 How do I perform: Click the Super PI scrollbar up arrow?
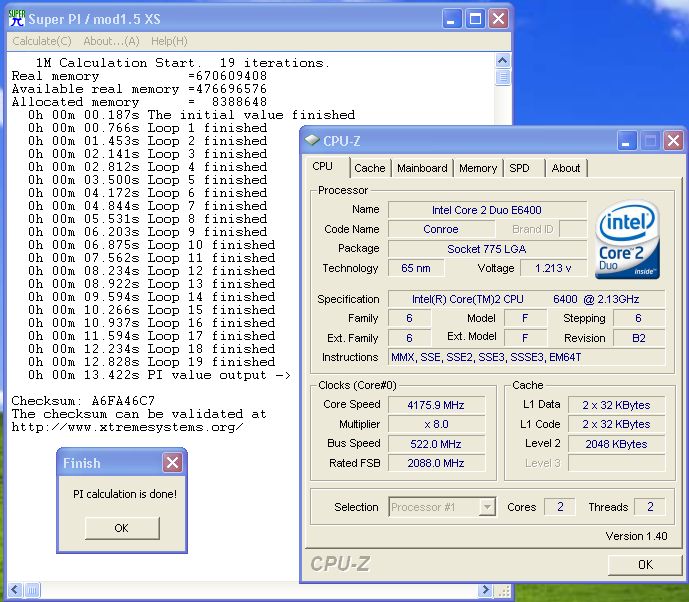coord(502,62)
